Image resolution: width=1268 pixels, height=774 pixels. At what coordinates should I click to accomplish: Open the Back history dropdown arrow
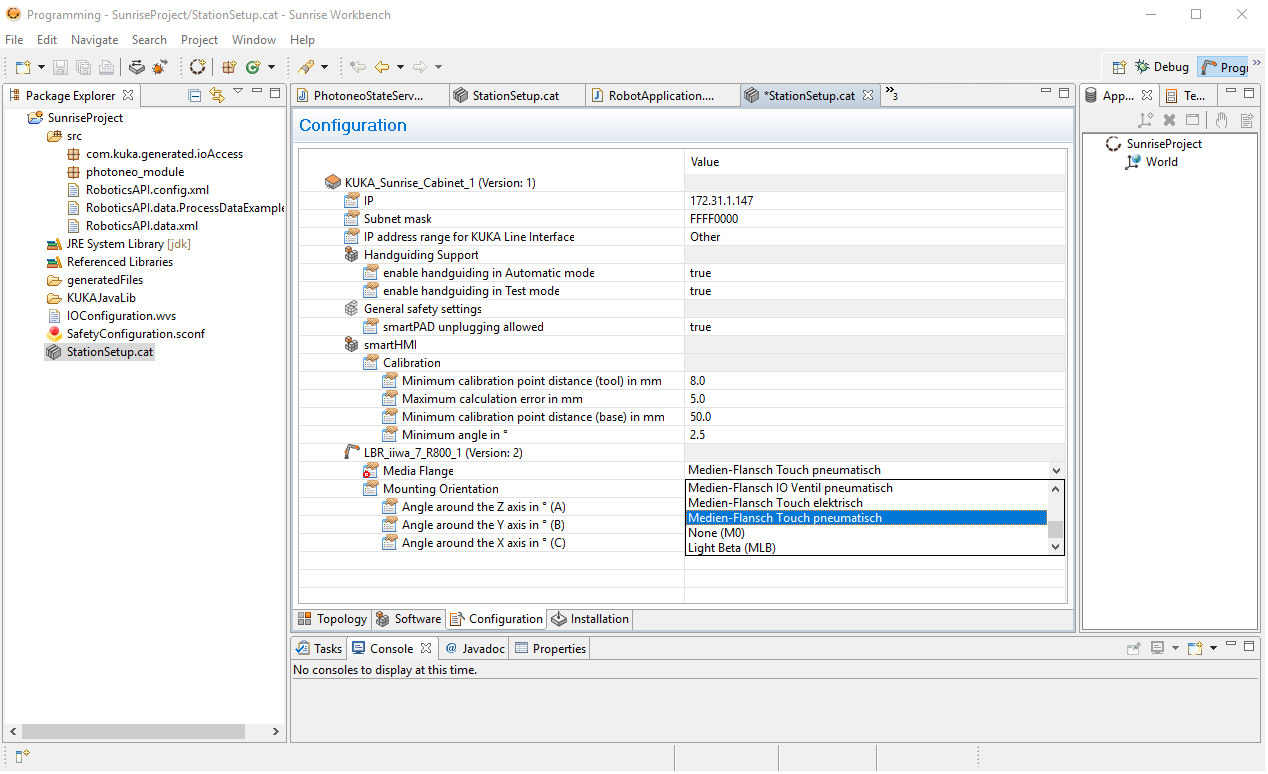[x=400, y=67]
